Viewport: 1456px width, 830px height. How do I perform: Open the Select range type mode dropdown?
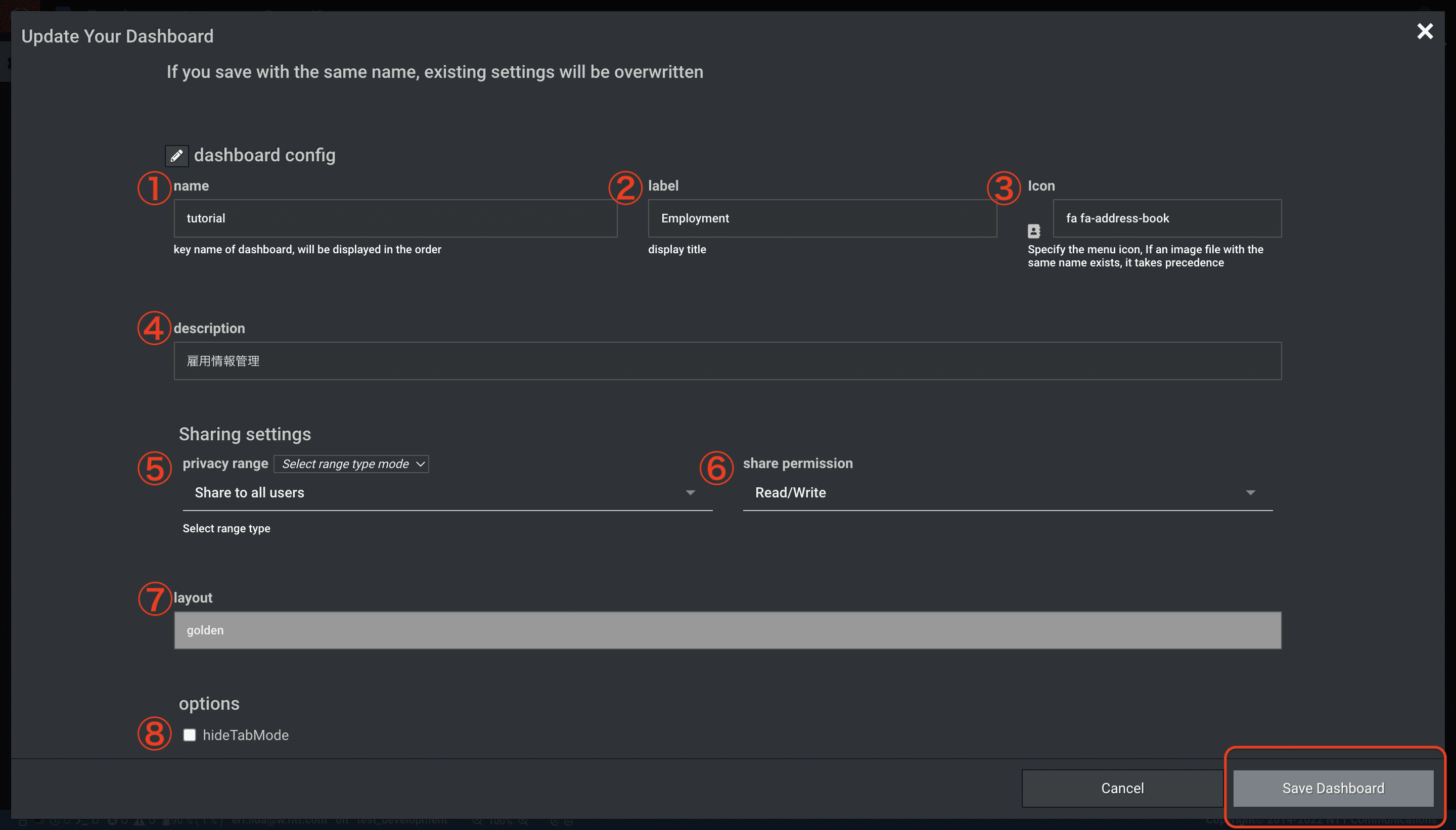click(351, 464)
